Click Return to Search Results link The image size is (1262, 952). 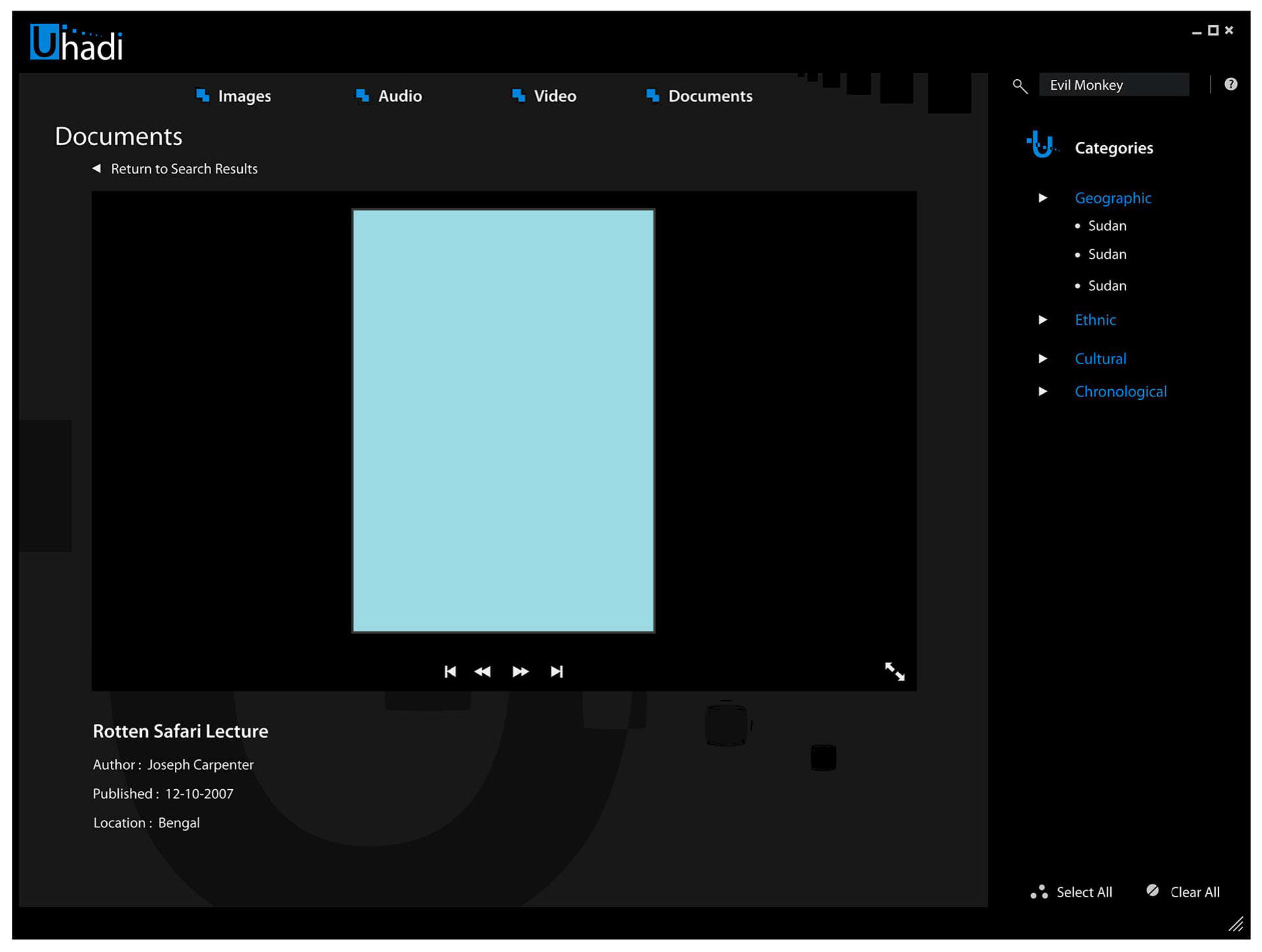pyautogui.click(x=184, y=169)
